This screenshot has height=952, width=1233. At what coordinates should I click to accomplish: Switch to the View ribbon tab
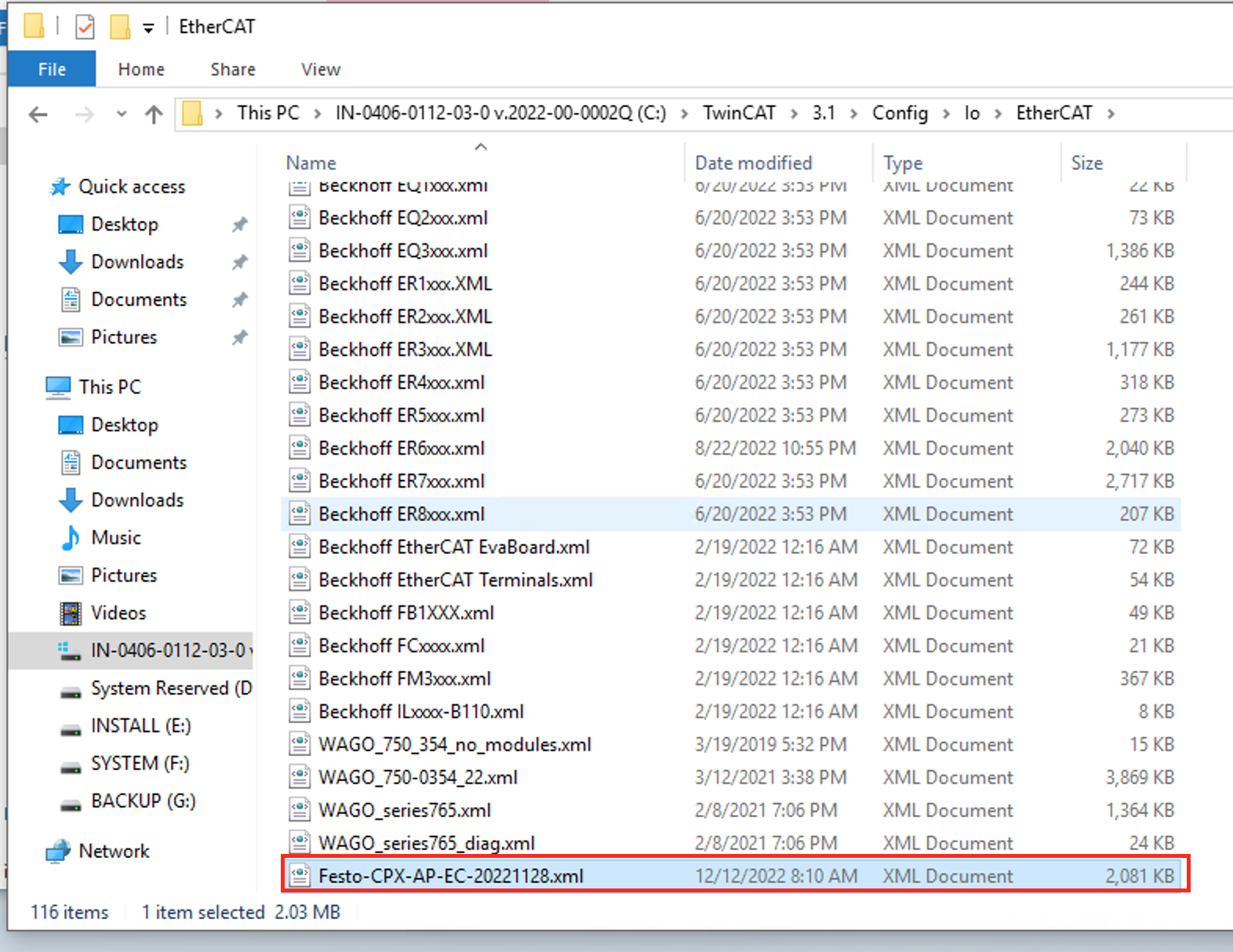[x=321, y=69]
